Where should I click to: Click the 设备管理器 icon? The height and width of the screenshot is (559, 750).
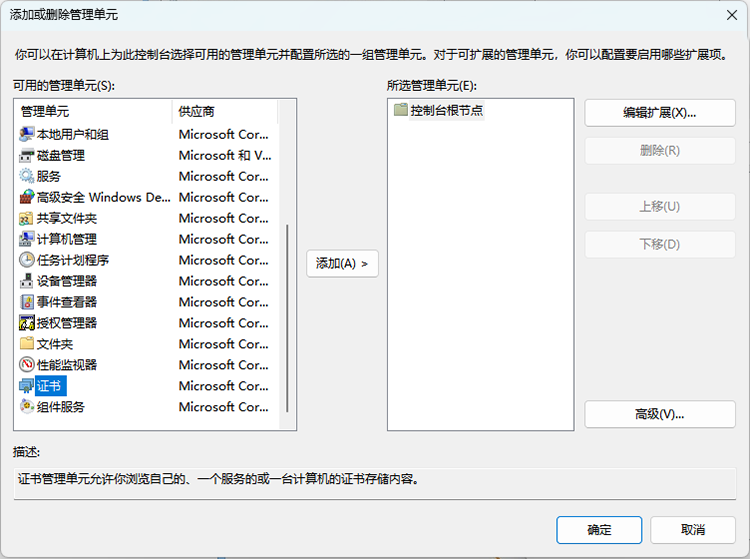coord(26,281)
